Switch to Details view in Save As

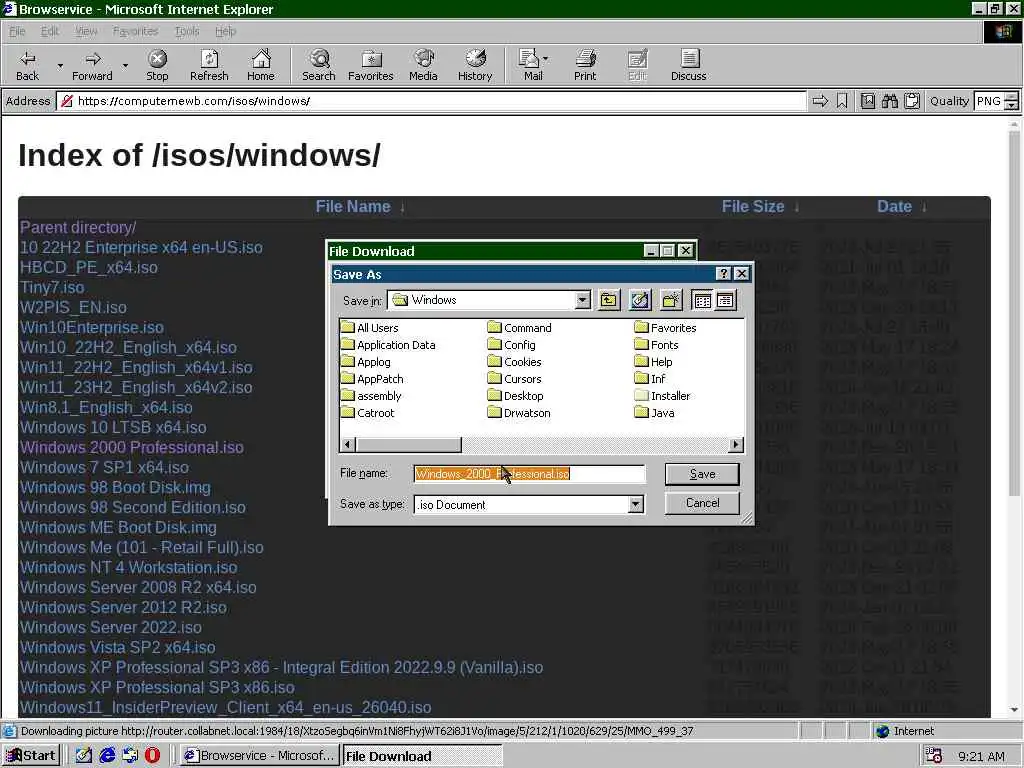tap(725, 300)
